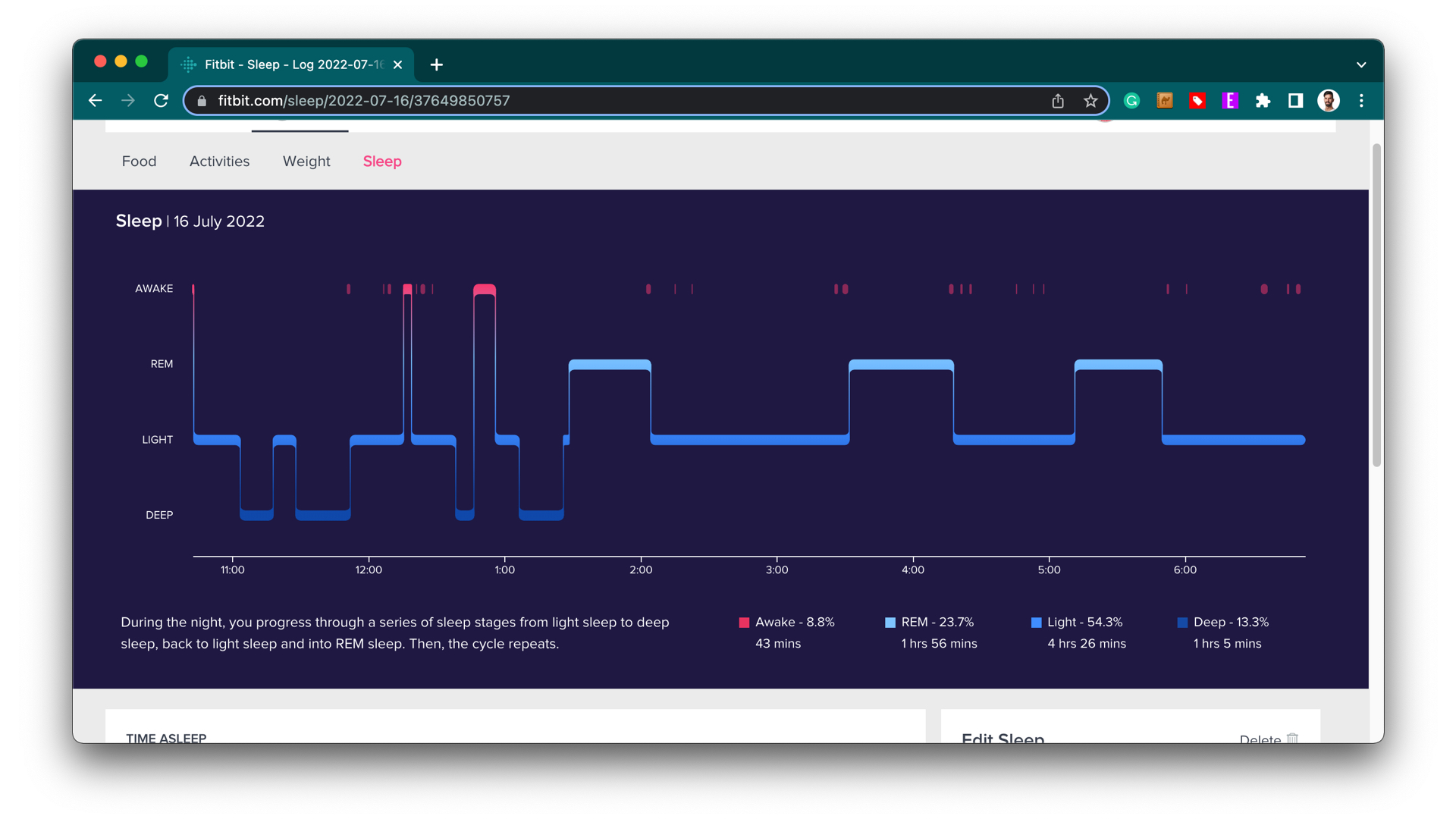Click the REM block after 5:00

1119,365
